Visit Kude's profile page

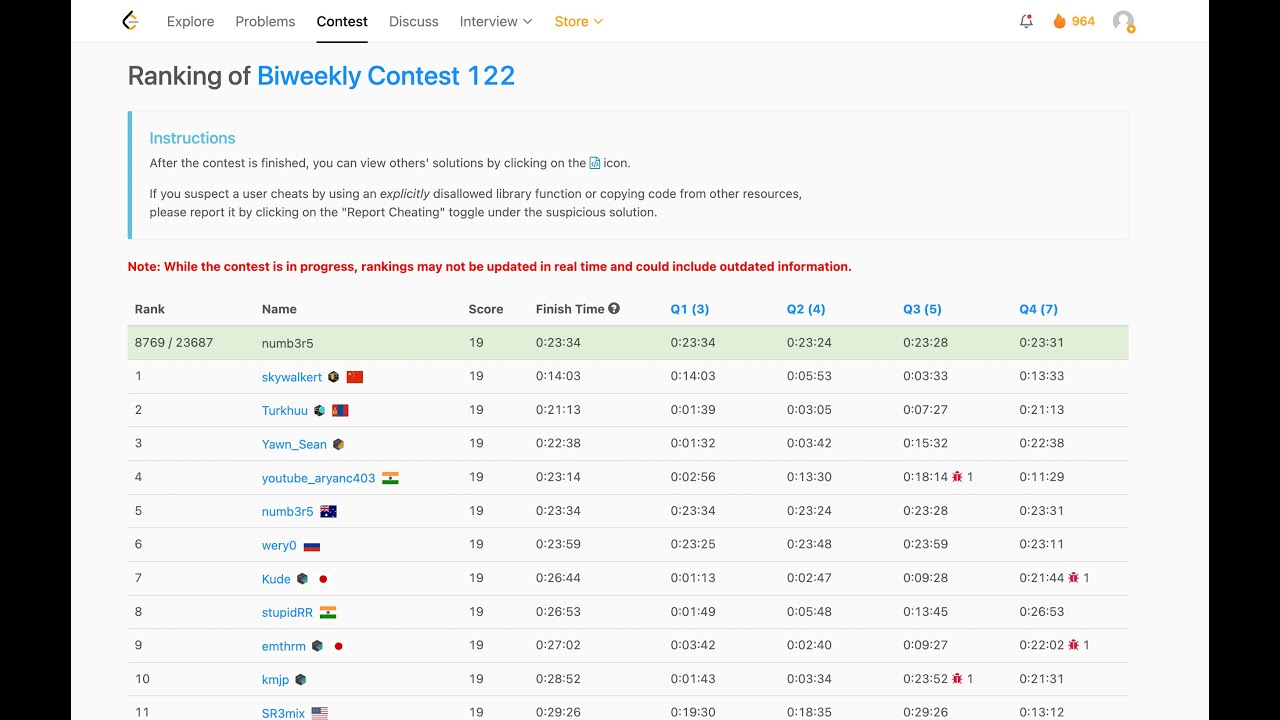[276, 579]
